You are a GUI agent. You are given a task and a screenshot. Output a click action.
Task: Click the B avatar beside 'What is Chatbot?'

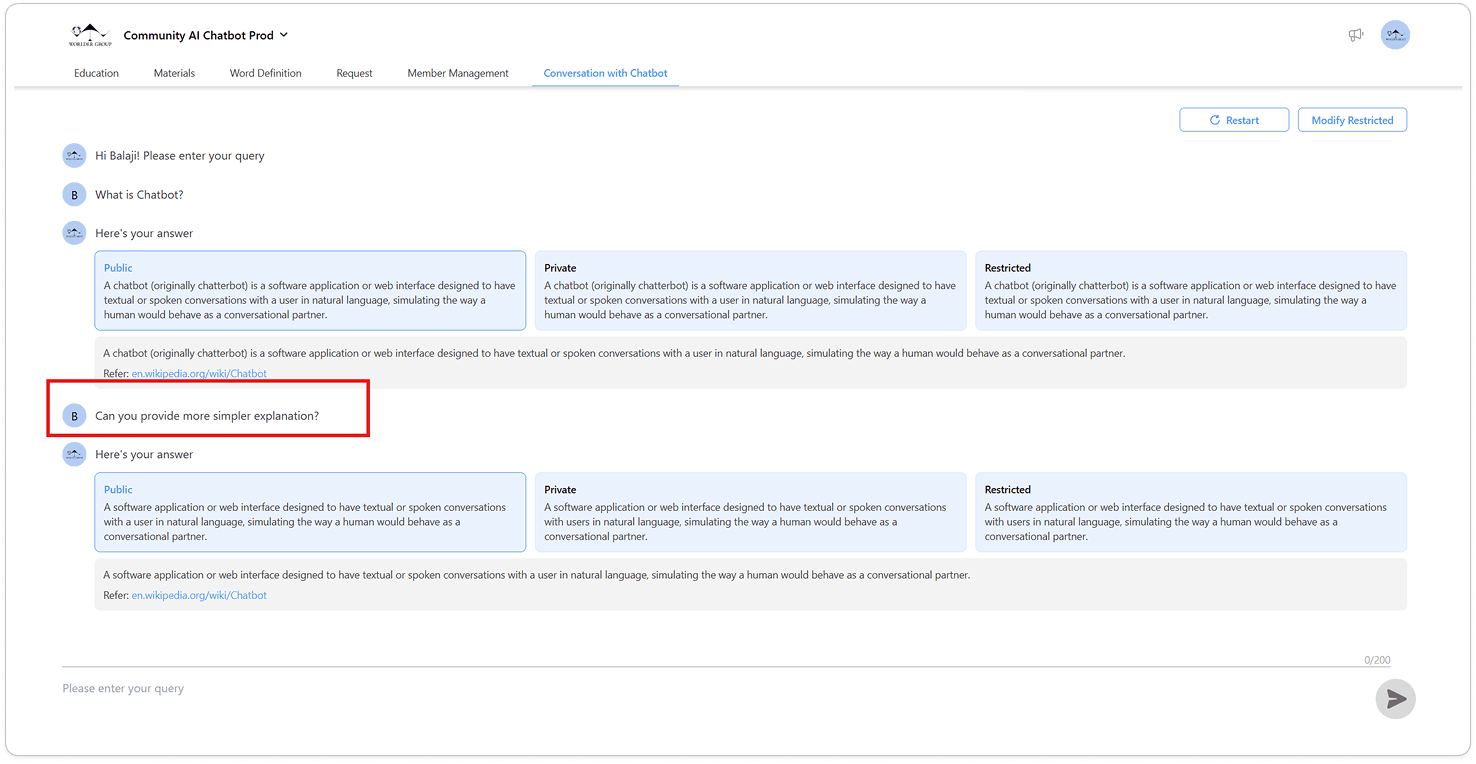pos(74,195)
